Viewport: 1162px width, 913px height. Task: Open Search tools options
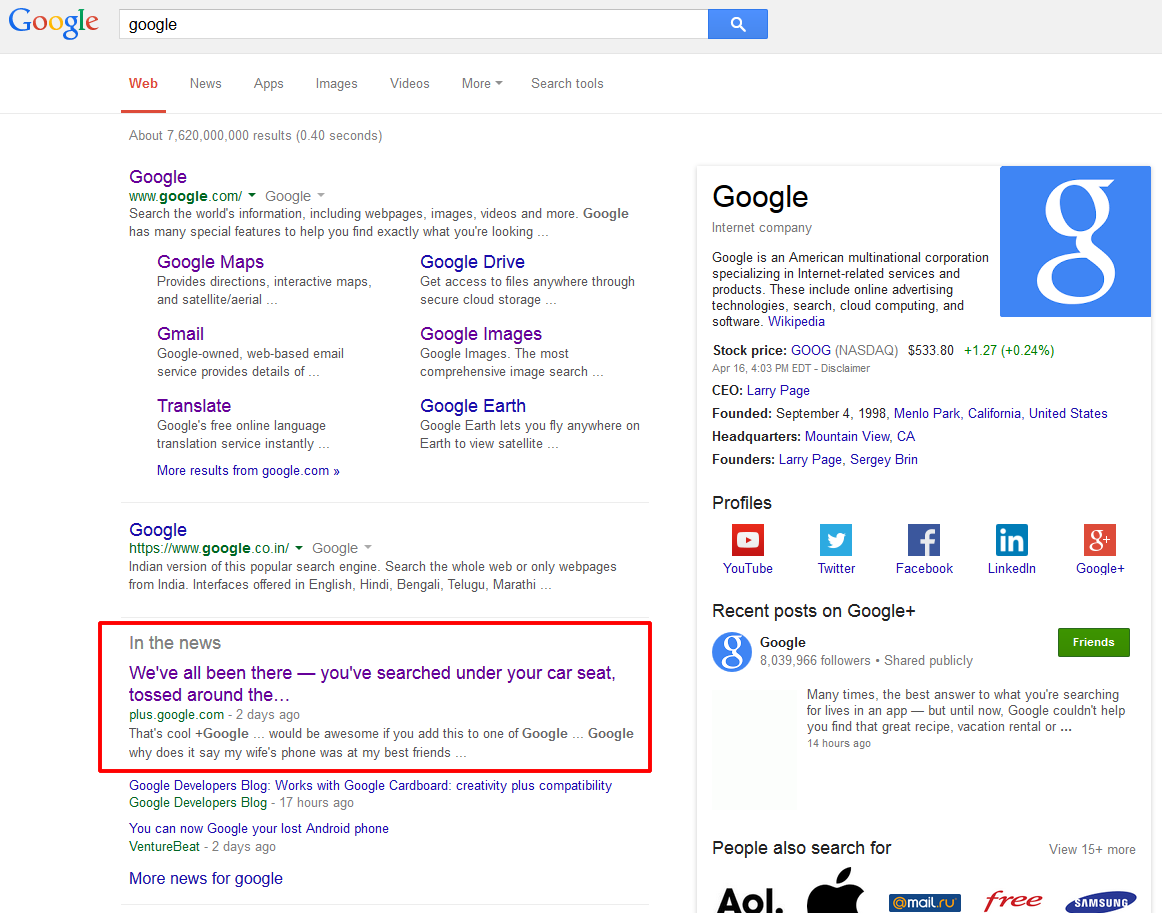click(x=567, y=84)
